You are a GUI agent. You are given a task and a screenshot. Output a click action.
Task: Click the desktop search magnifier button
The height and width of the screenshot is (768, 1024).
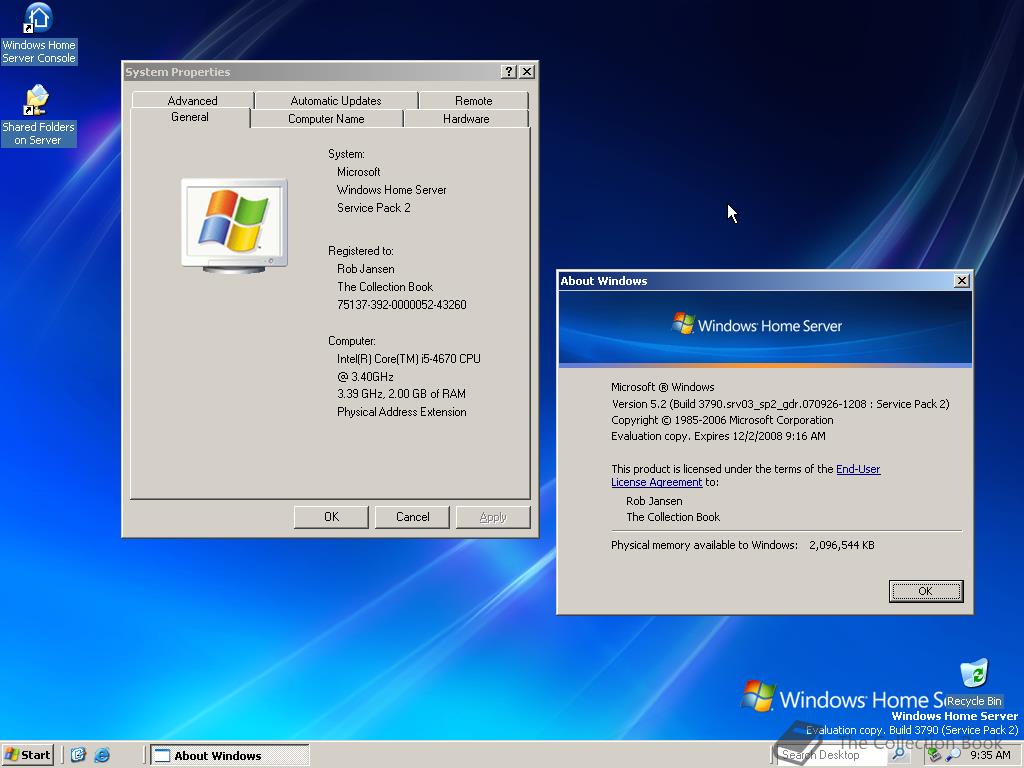click(x=899, y=755)
